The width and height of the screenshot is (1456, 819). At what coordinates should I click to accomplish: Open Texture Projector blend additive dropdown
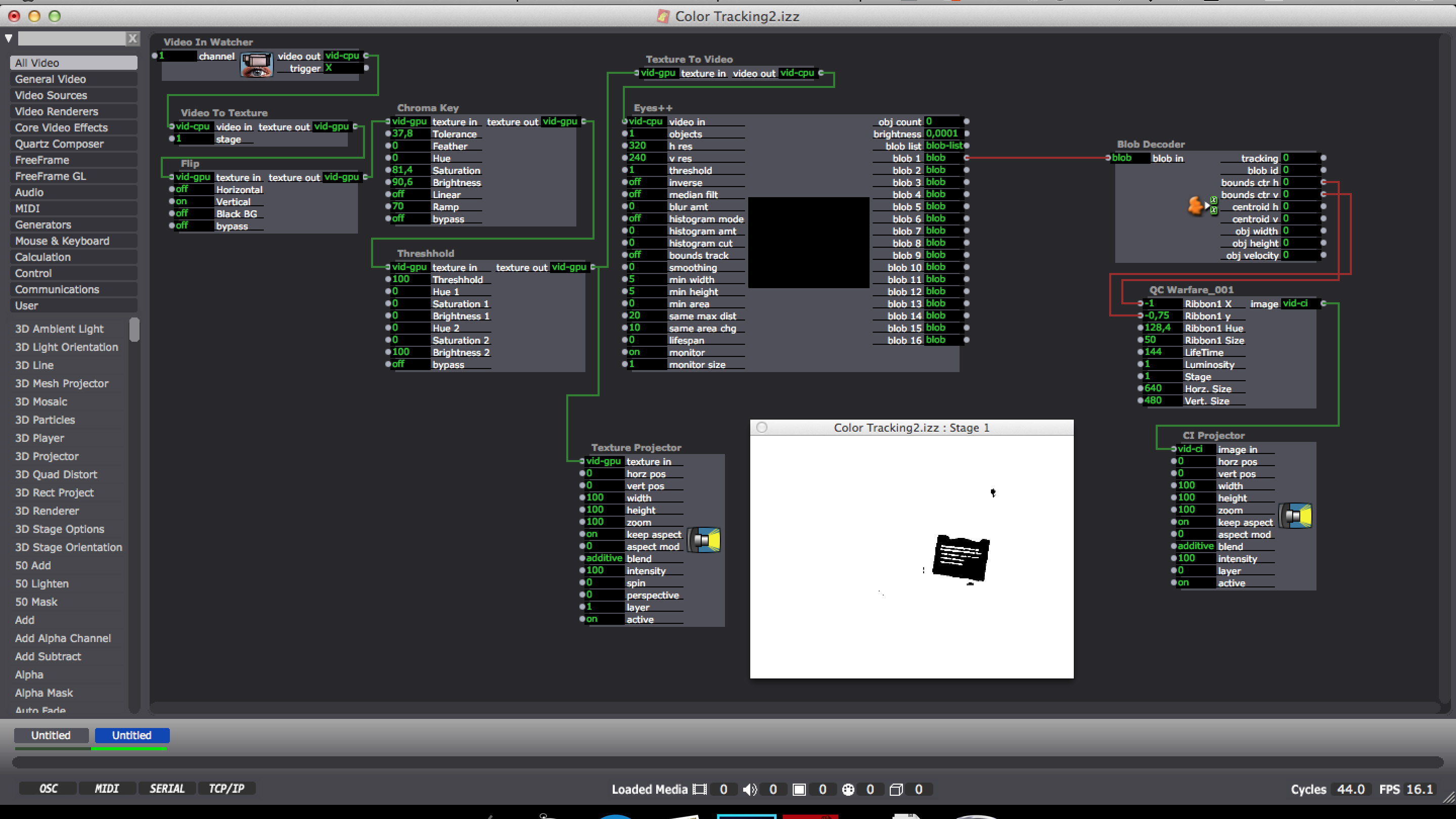604,558
